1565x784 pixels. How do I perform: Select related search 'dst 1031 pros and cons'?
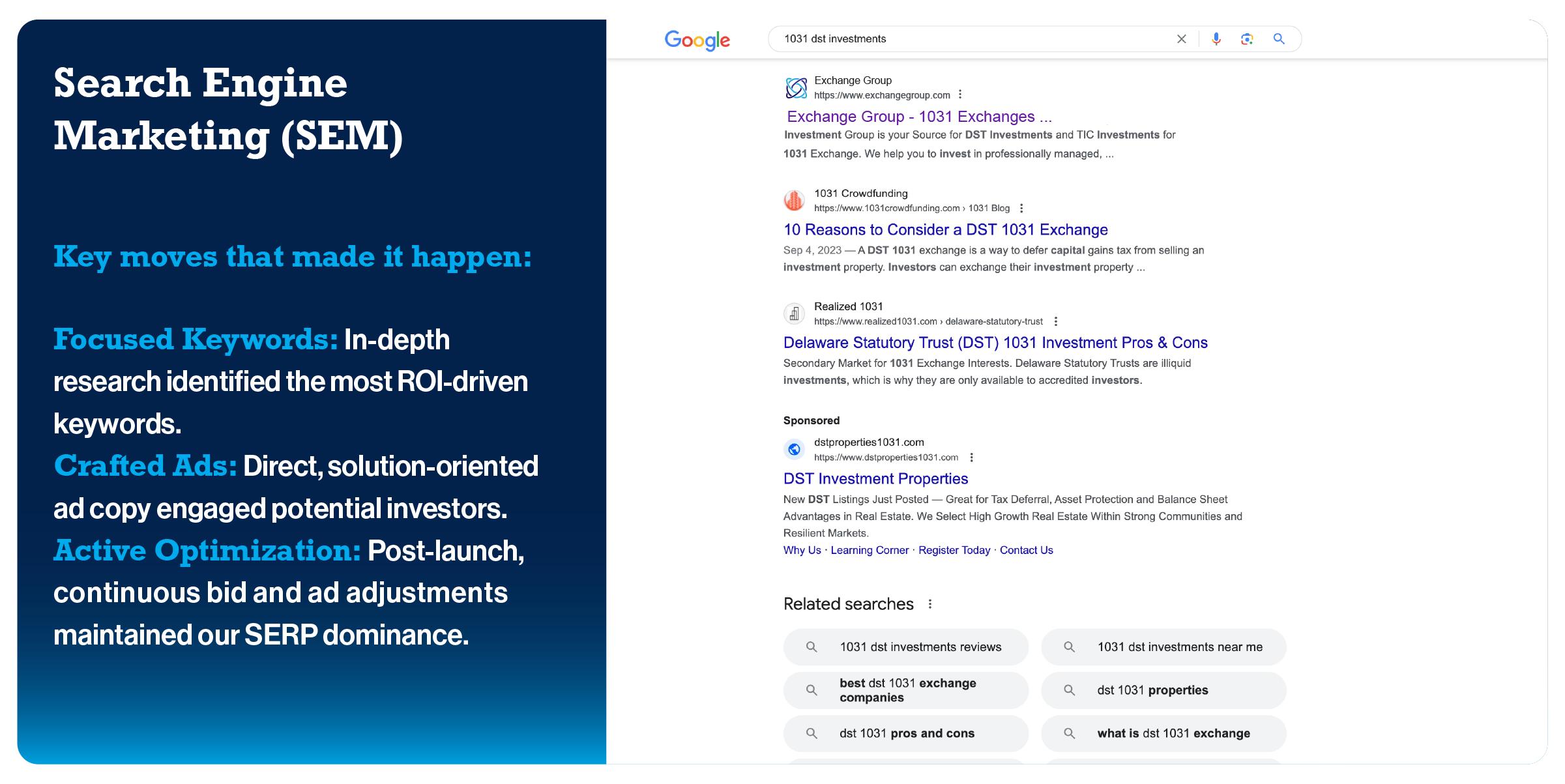point(906,734)
